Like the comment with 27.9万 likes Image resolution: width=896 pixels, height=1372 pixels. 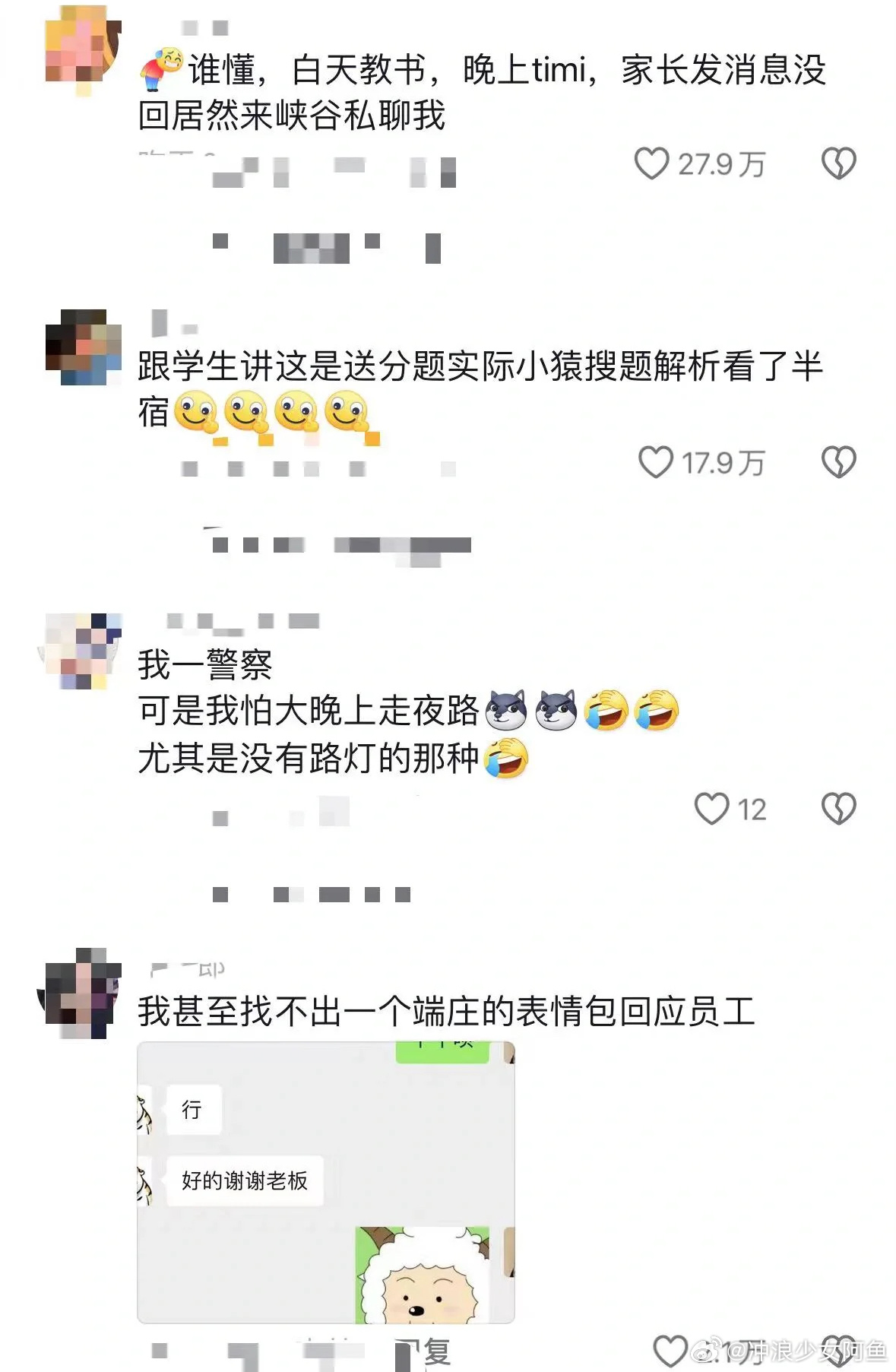pyautogui.click(x=651, y=163)
